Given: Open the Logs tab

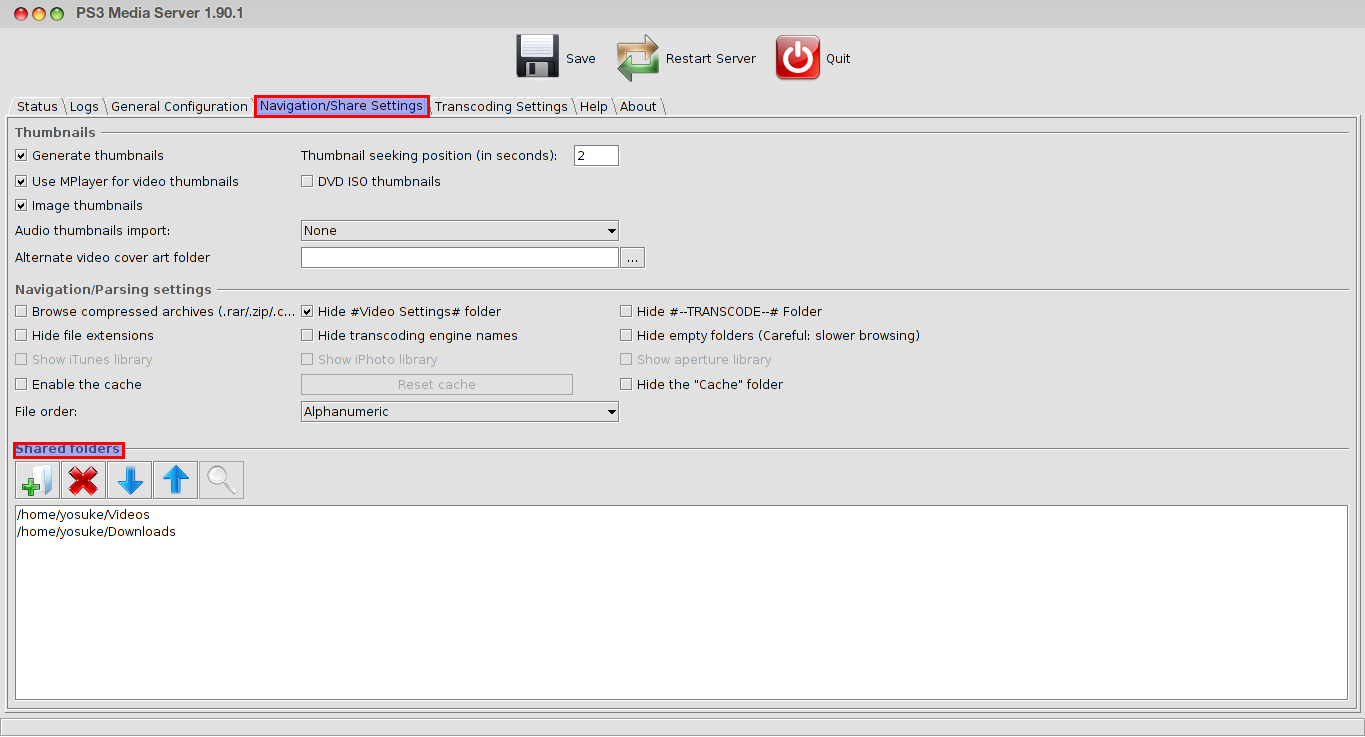Looking at the screenshot, I should pos(84,106).
